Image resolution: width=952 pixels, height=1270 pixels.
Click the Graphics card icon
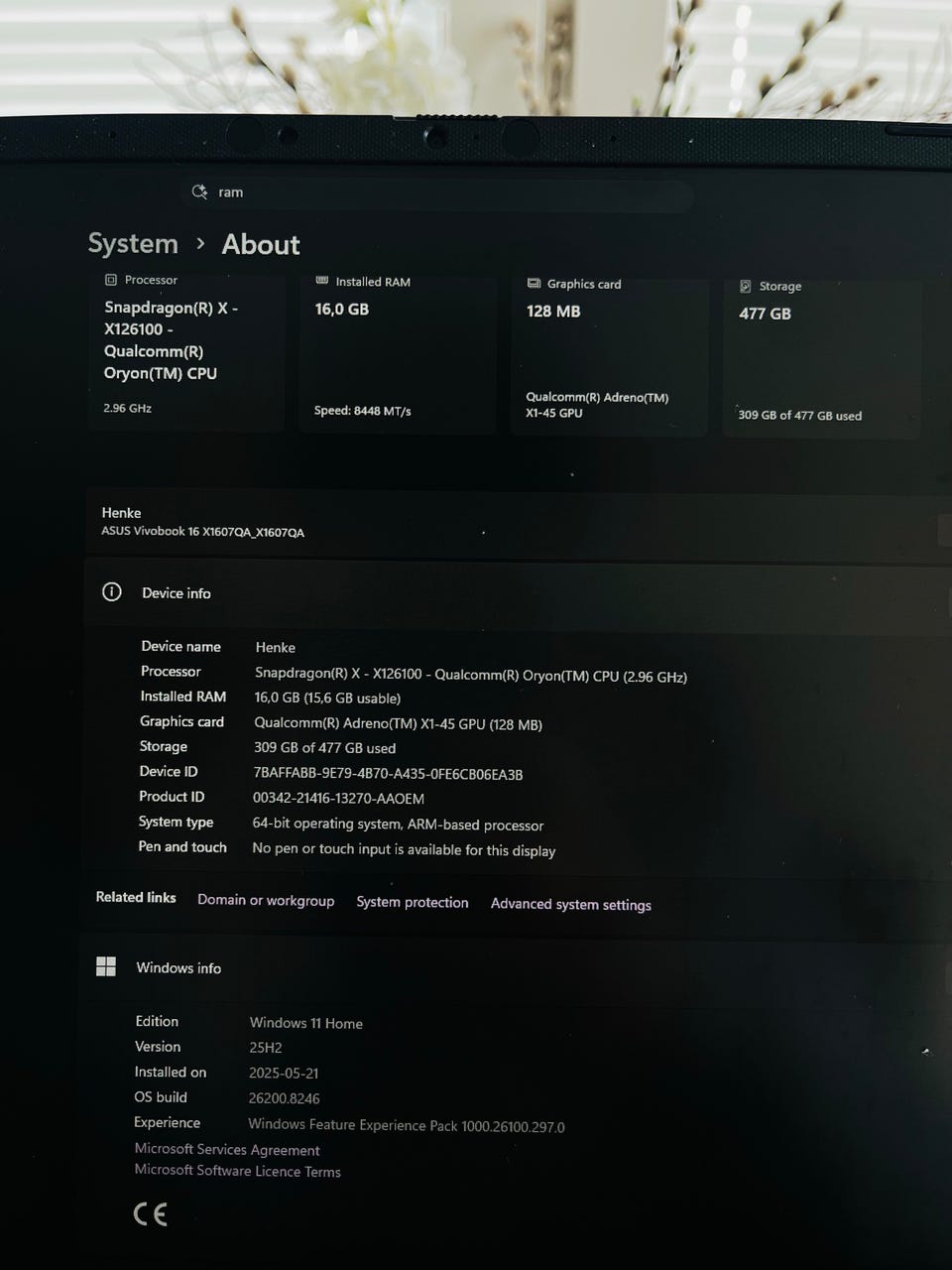(x=534, y=284)
